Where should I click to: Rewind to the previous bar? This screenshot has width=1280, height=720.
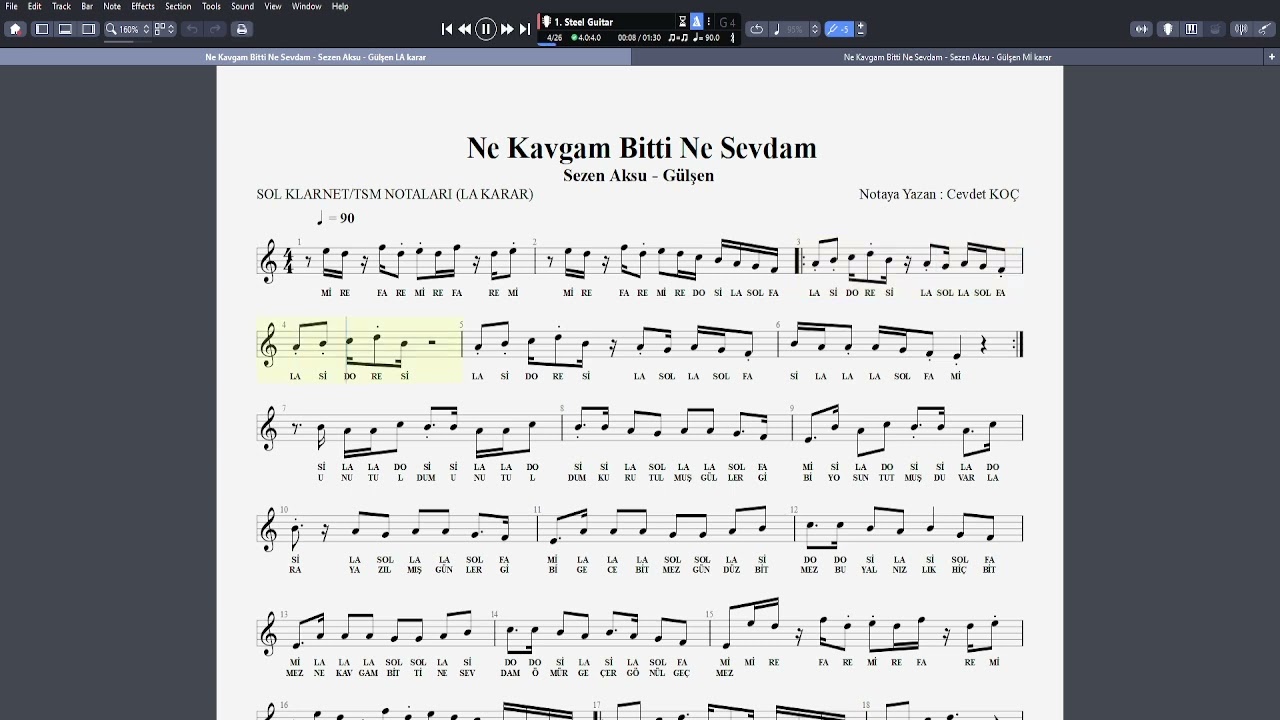point(465,29)
